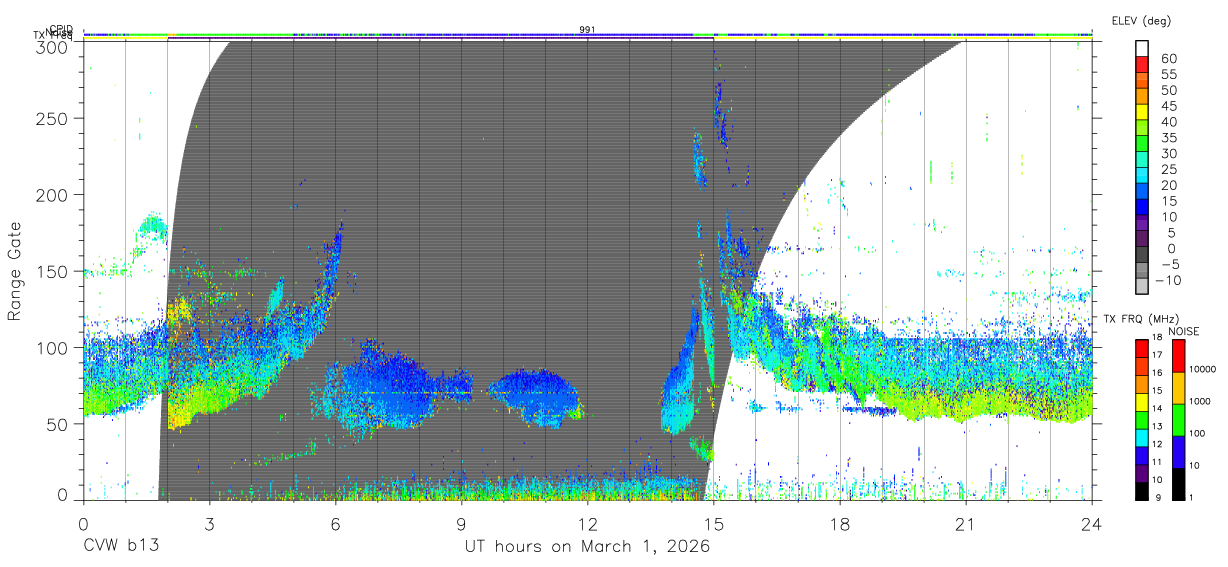Pick the light grey bottom ELEV swatch
The height and width of the screenshot is (567, 1228).
coord(1142,288)
